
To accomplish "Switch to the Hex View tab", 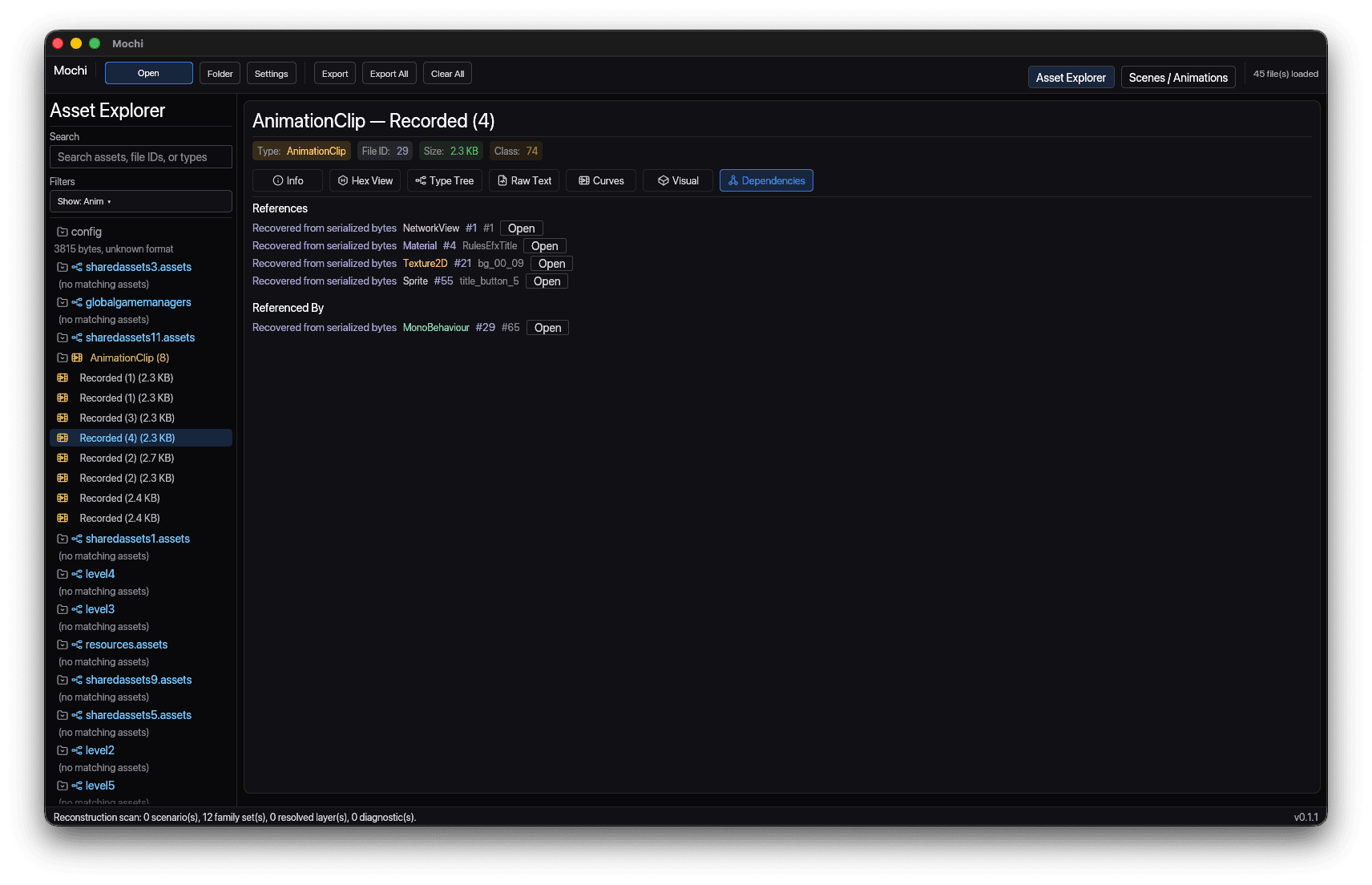I will pyautogui.click(x=365, y=180).
